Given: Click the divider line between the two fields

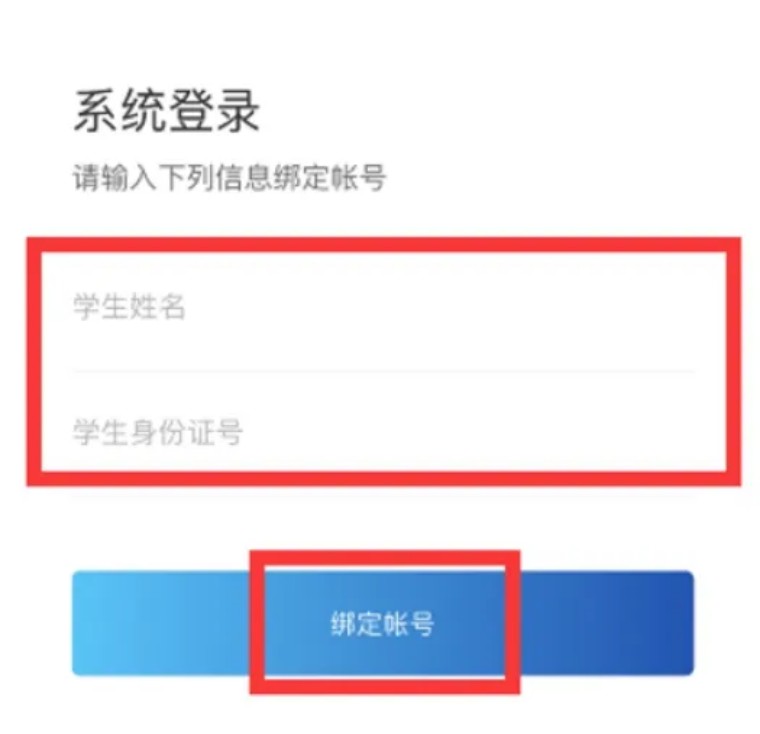Looking at the screenshot, I should [x=383, y=371].
